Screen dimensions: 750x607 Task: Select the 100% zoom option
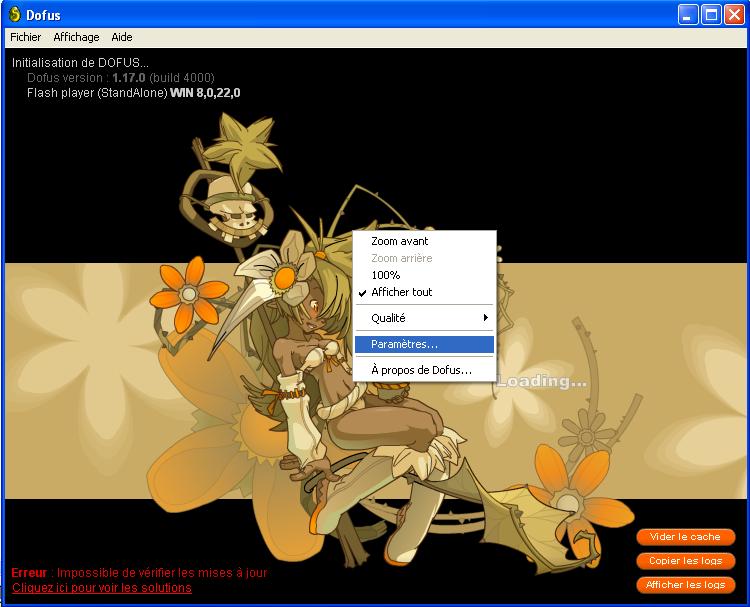click(424, 275)
